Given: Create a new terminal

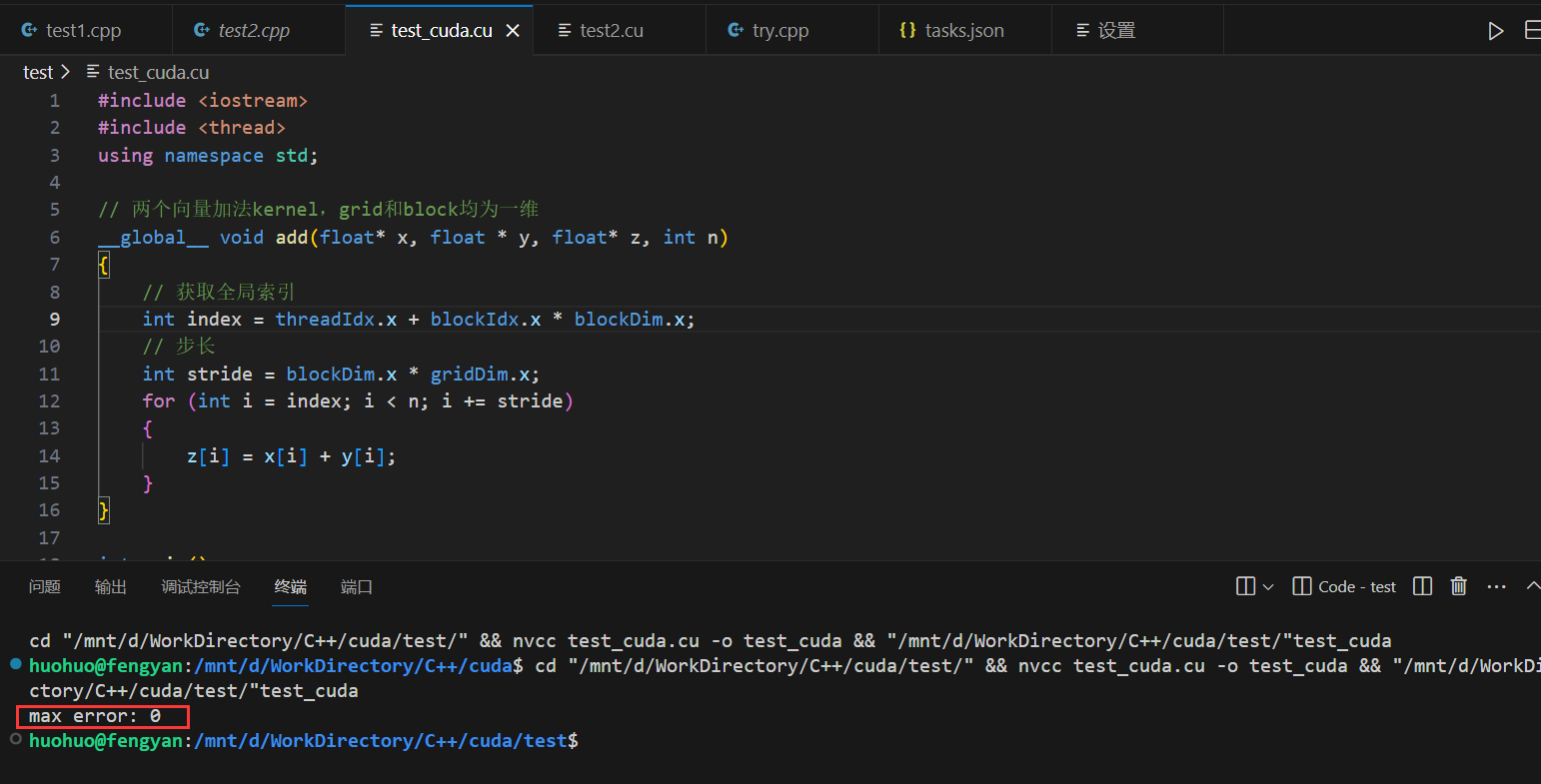Looking at the screenshot, I should pyautogui.click(x=1245, y=586).
